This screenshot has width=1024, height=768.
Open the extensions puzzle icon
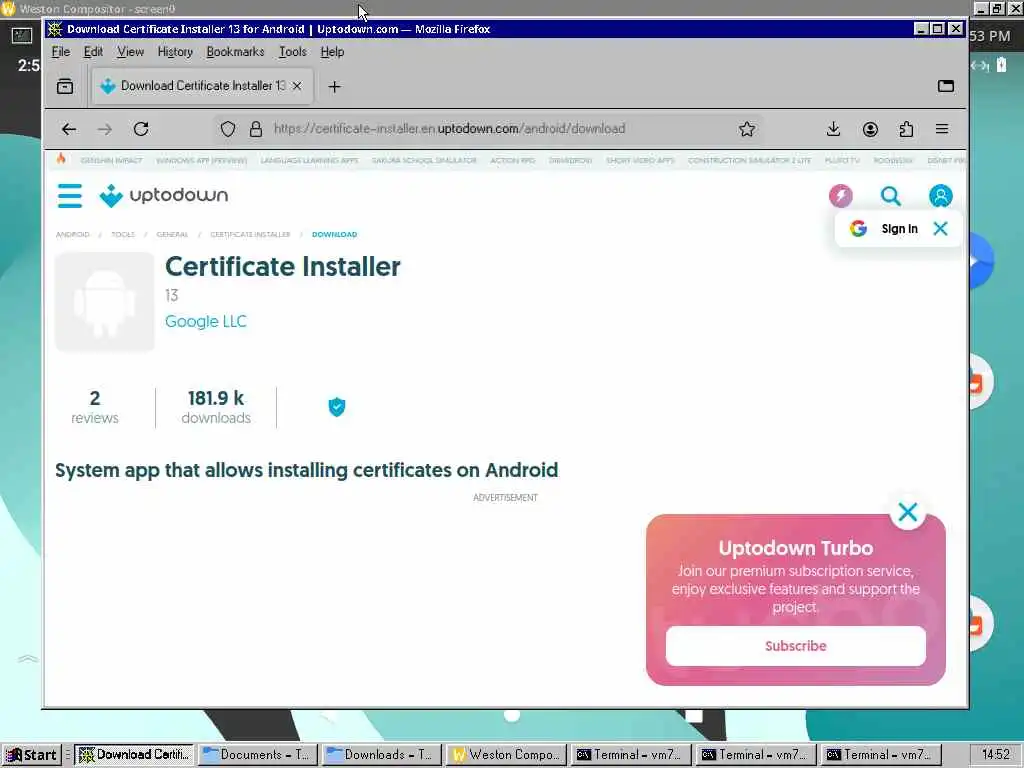(x=906, y=129)
